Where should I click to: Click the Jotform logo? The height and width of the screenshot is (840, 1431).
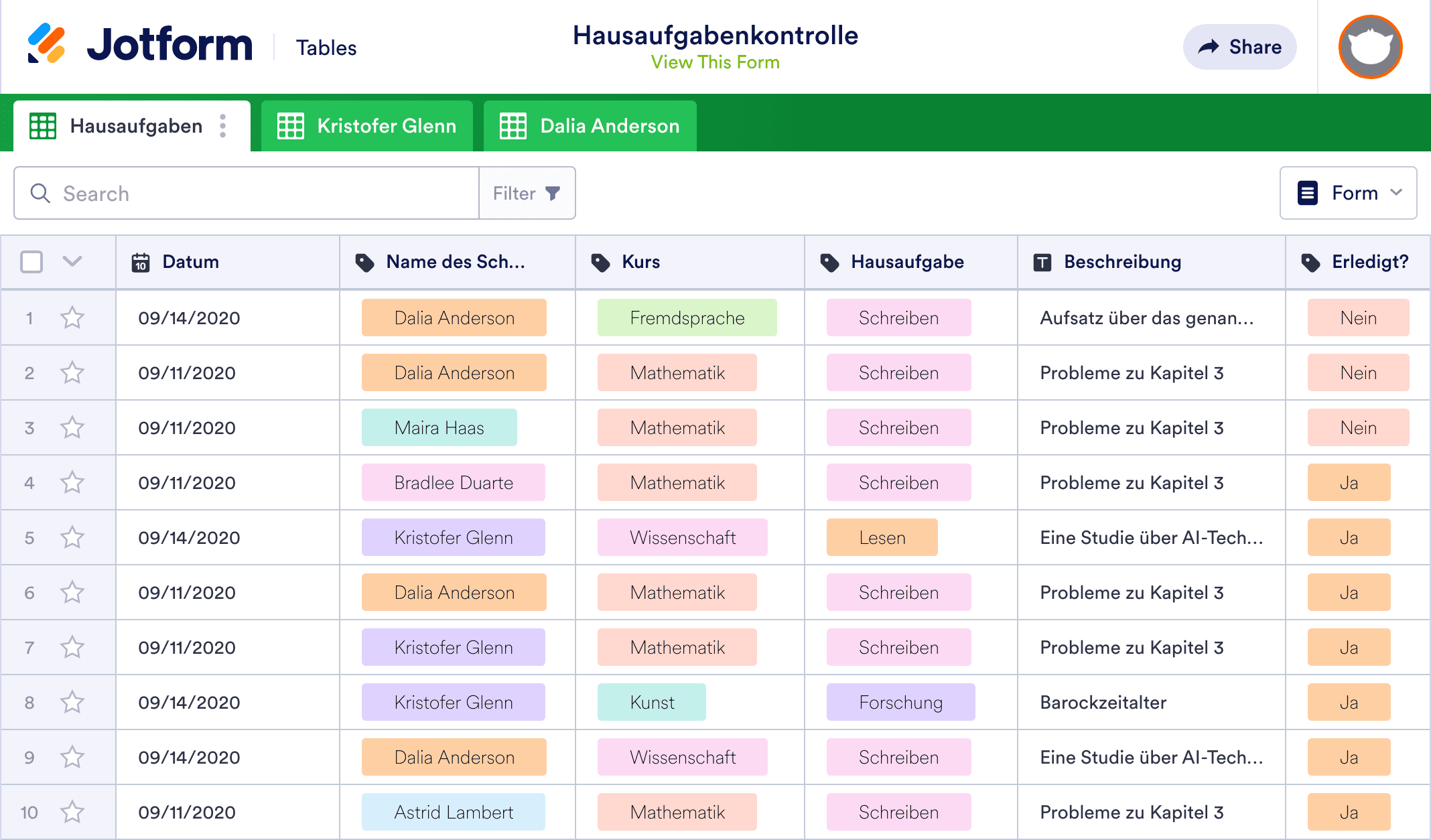click(141, 45)
